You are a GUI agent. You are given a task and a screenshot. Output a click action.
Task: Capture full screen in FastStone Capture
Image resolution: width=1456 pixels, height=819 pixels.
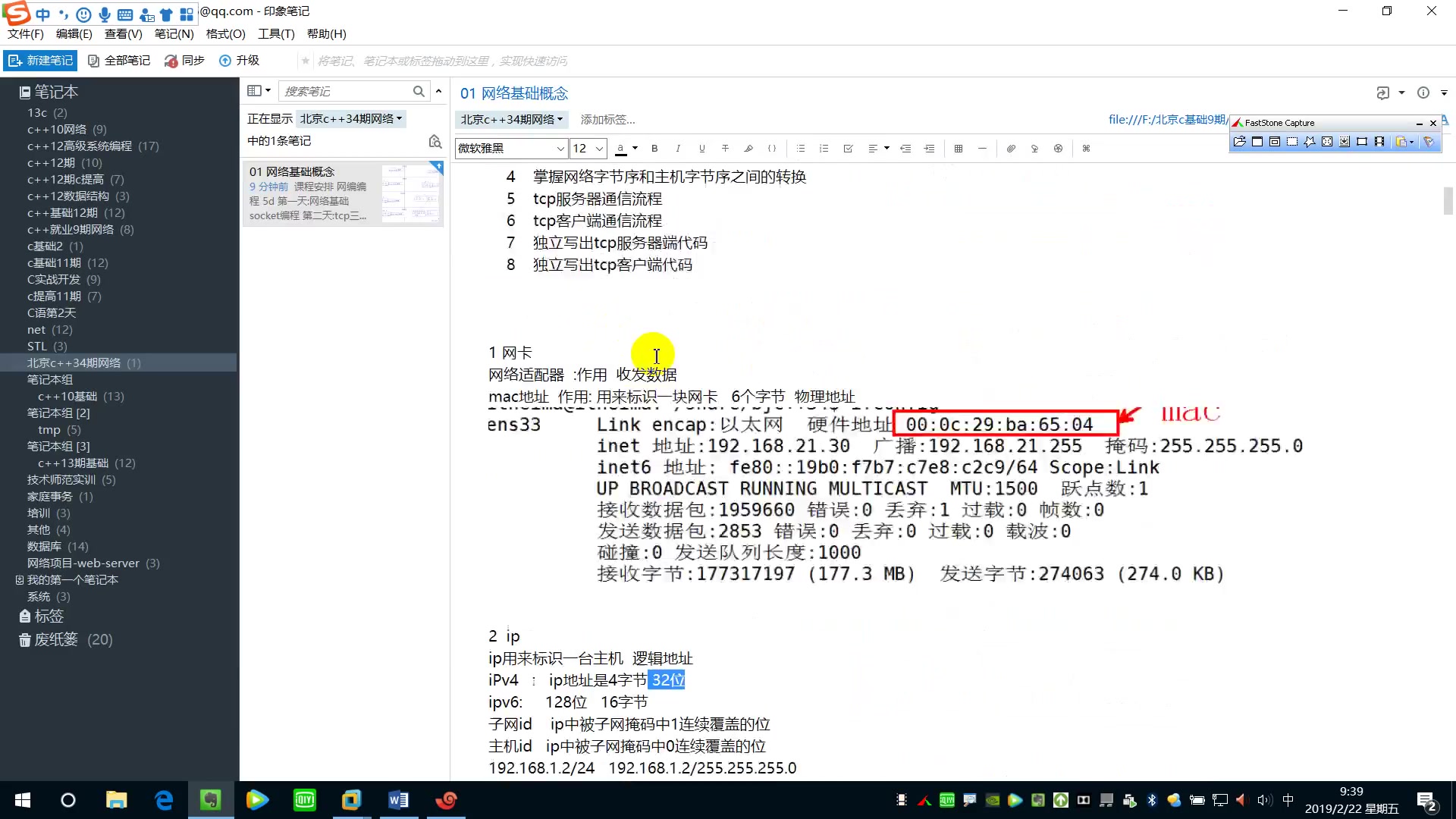[1326, 141]
